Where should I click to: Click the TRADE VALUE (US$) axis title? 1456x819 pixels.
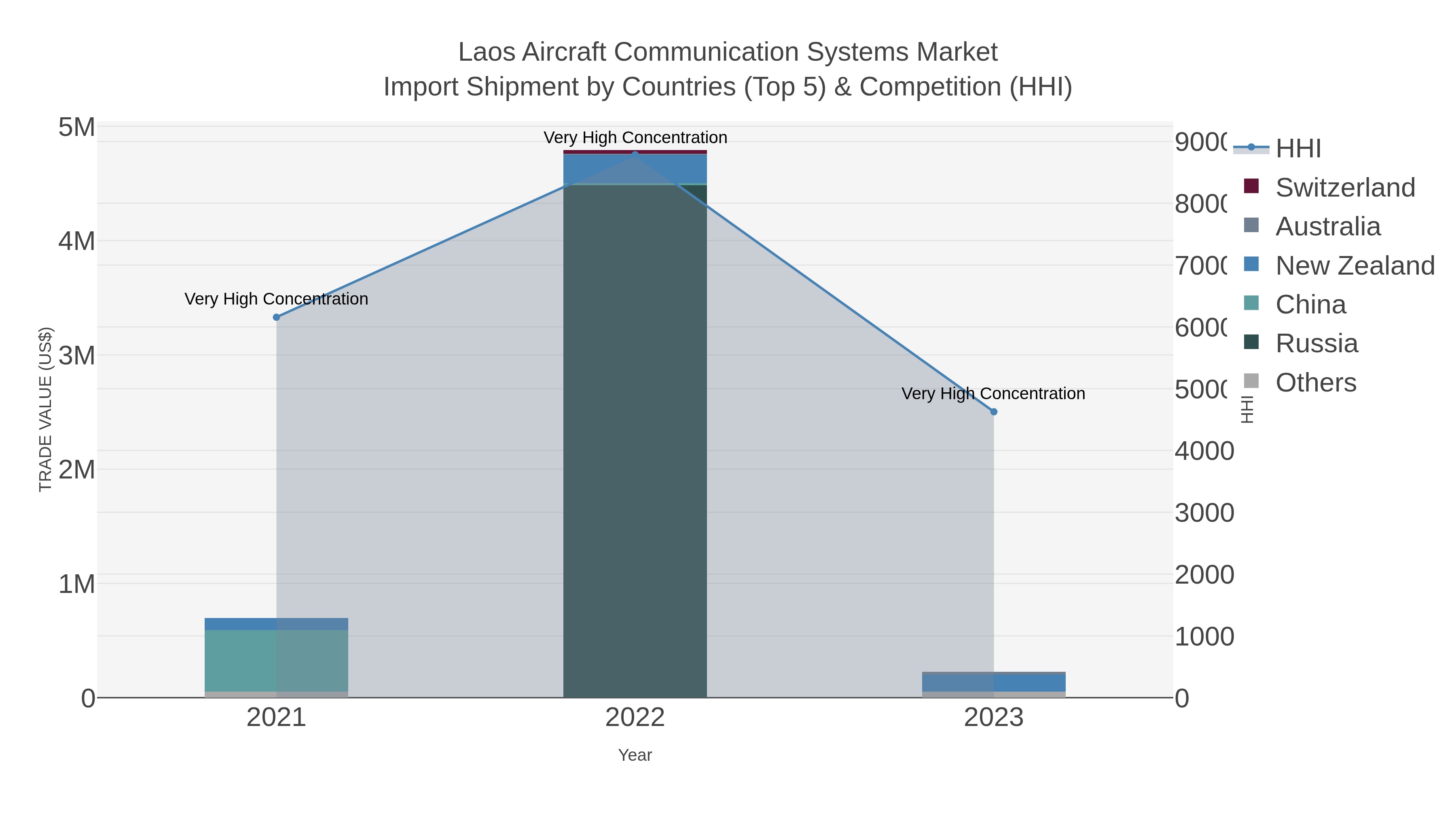(x=45, y=409)
